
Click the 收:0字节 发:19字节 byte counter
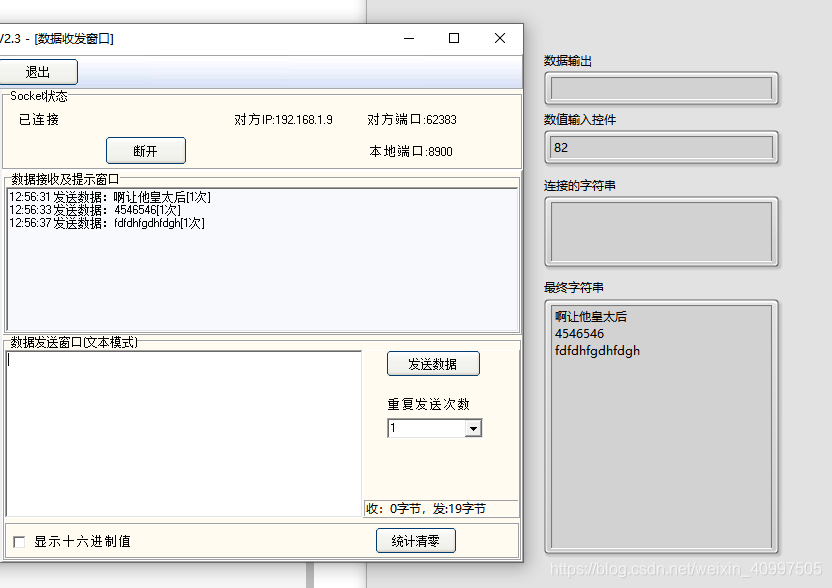pos(424,508)
